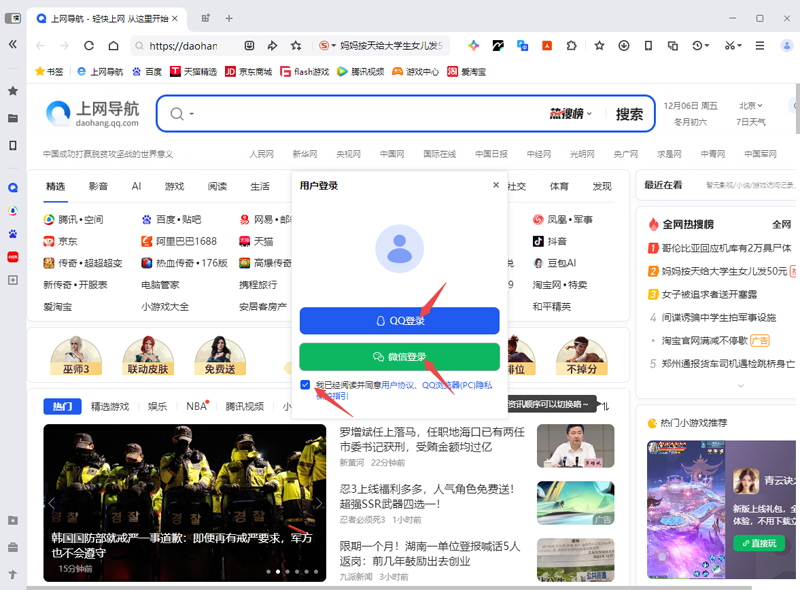Take a screenshot with the scissors tool

coord(728,46)
